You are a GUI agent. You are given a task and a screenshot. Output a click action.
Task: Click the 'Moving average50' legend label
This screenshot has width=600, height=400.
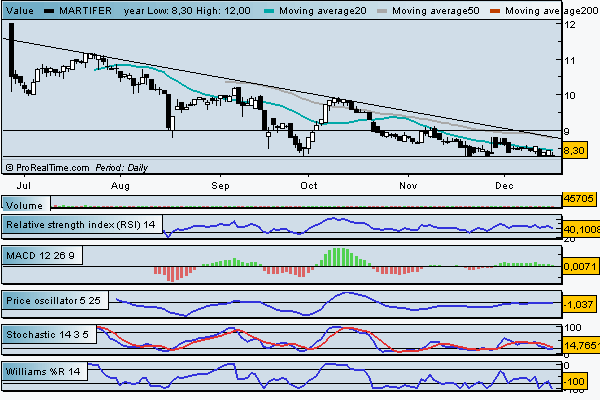tap(435, 11)
